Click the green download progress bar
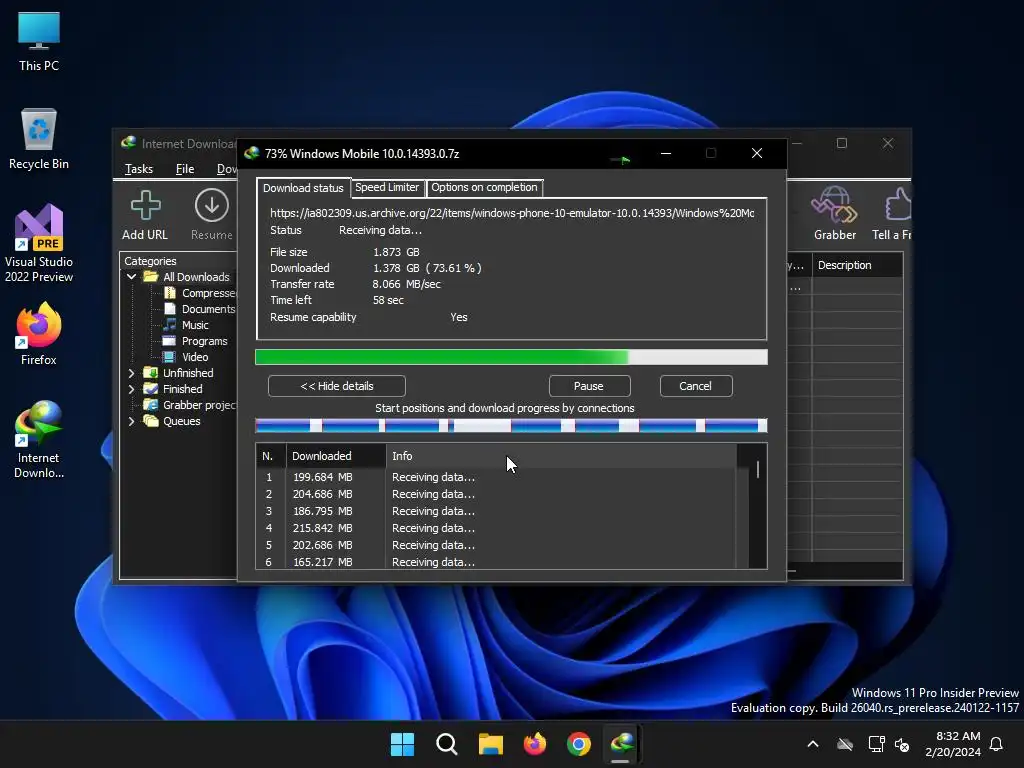 pos(511,357)
